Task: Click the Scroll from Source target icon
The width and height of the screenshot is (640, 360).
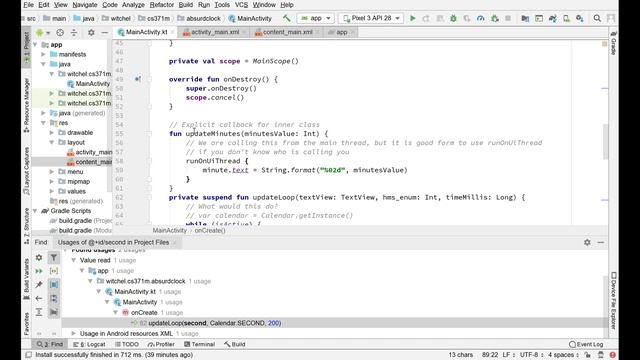Action: click(x=60, y=33)
